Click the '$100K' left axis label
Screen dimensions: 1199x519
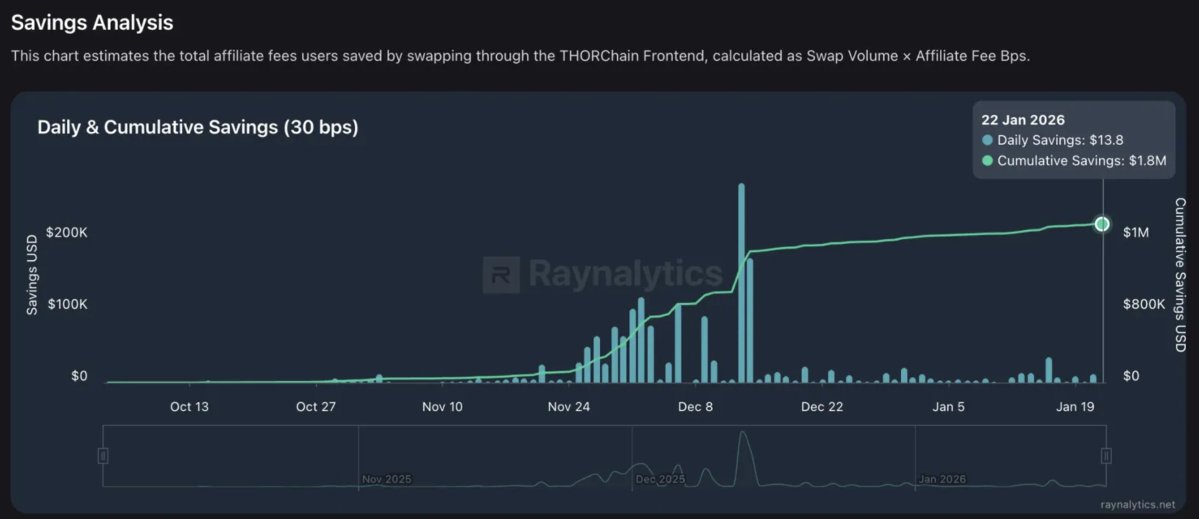tap(69, 304)
